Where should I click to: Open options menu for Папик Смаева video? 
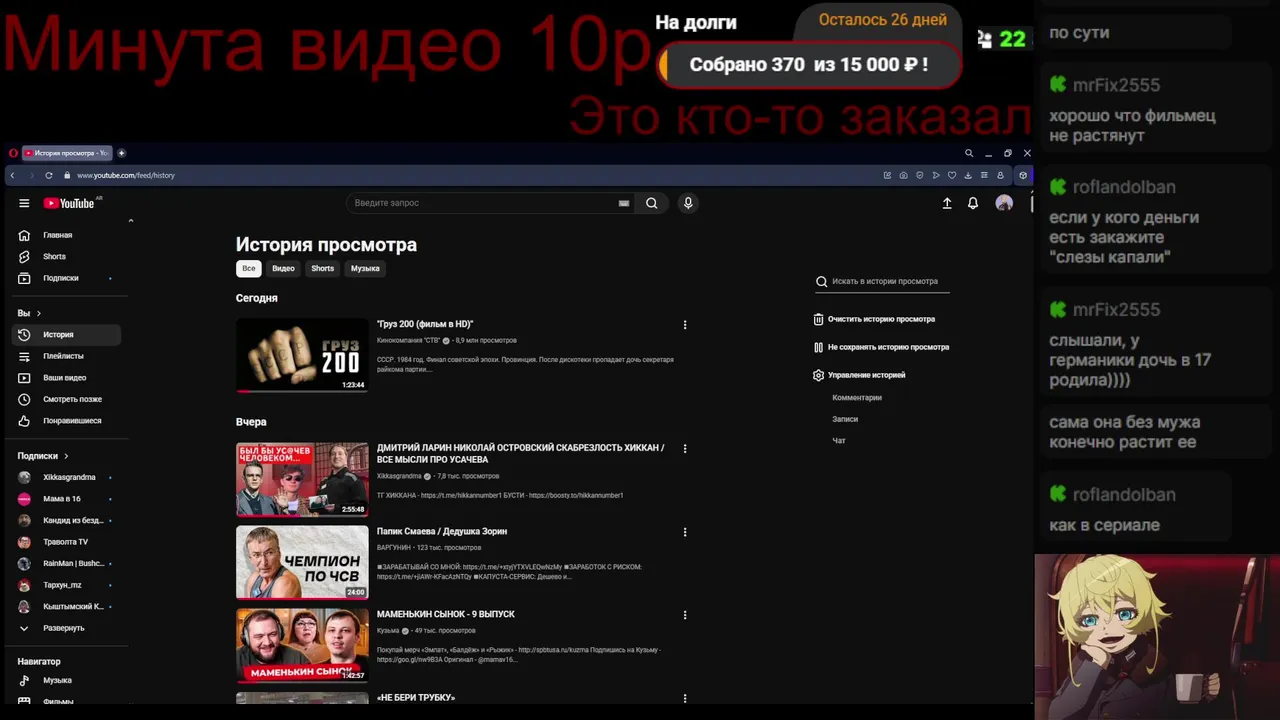(685, 532)
